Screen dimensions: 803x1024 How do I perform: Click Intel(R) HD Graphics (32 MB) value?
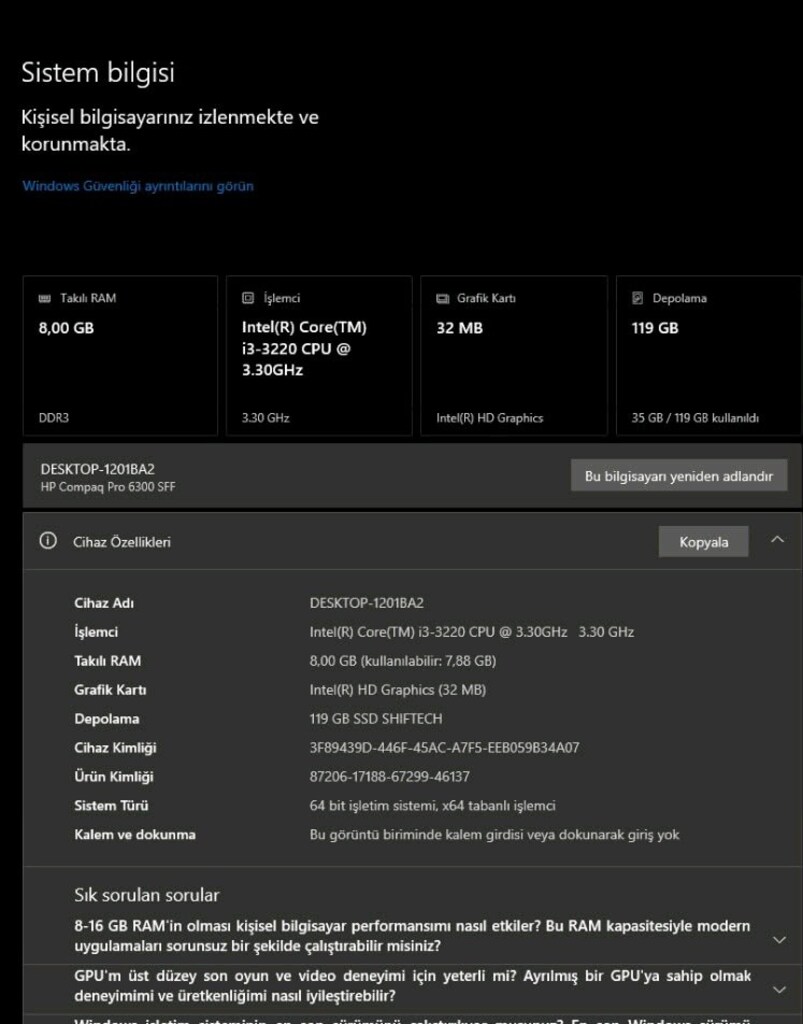(x=398, y=690)
